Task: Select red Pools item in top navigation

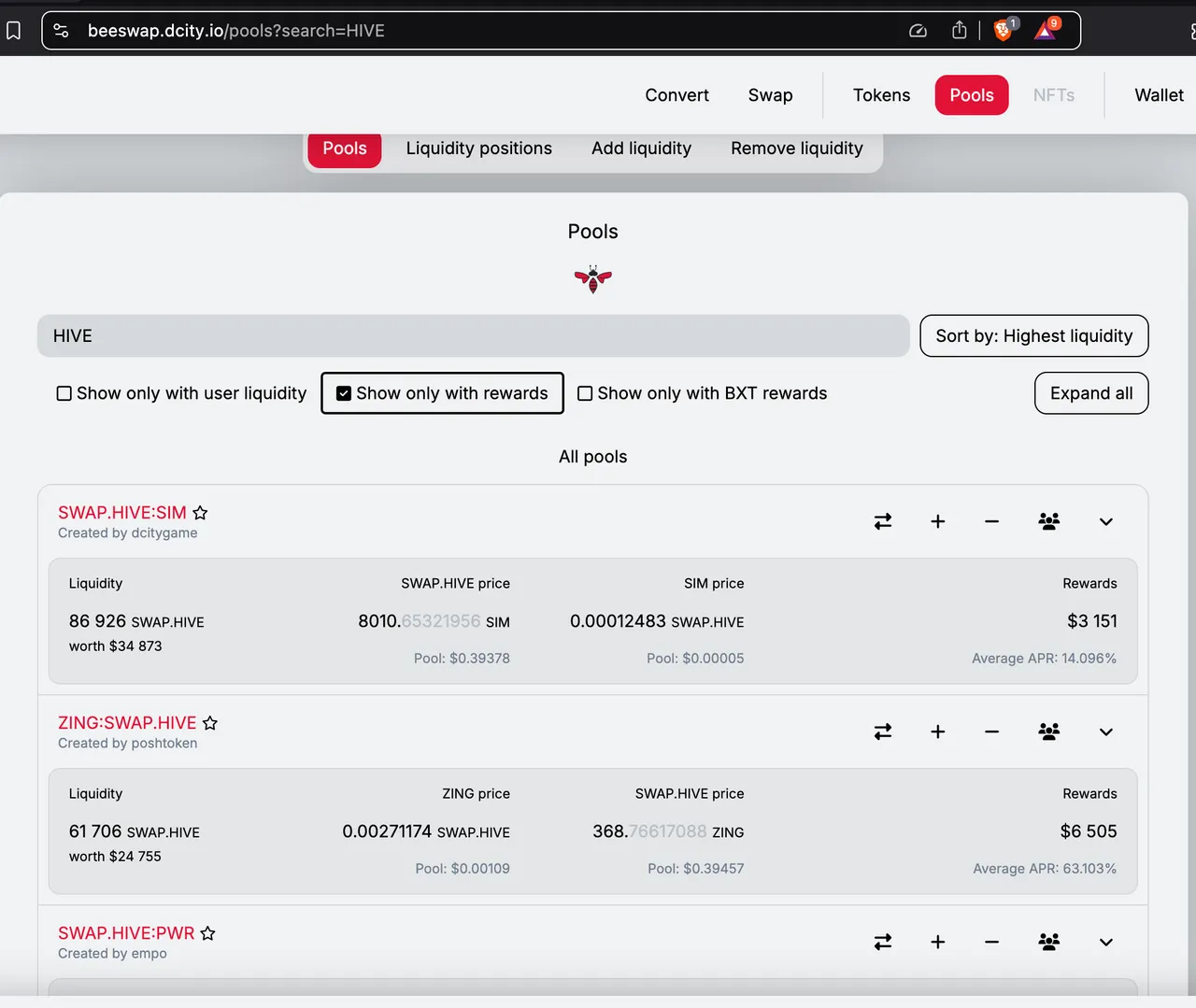Action: click(972, 95)
